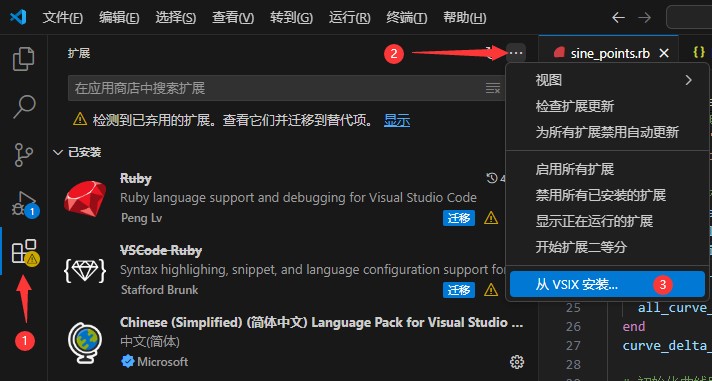Open the Run and Debug view
Image resolution: width=712 pixels, height=381 pixels.
tap(24, 203)
